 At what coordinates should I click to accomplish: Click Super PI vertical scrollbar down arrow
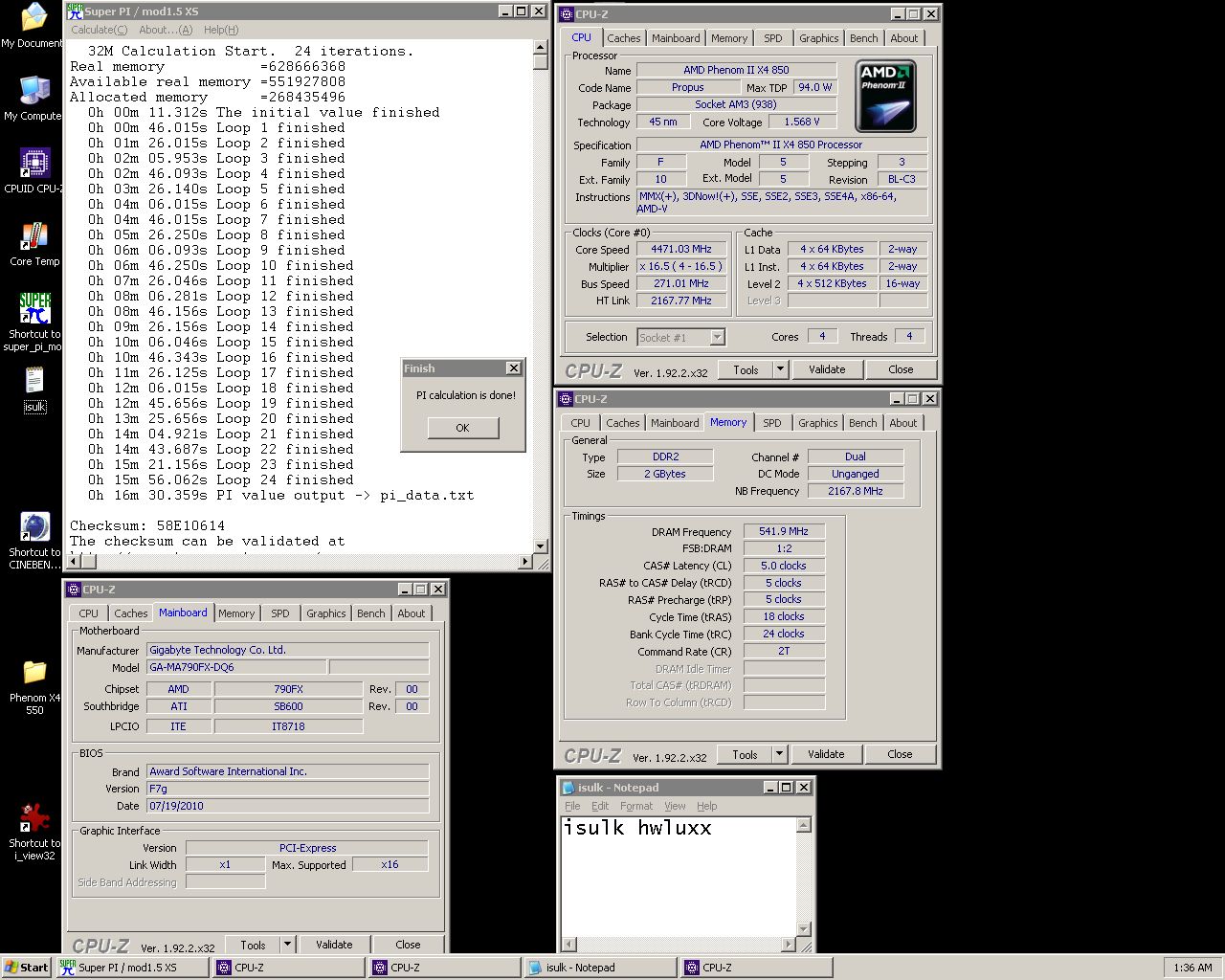click(541, 546)
